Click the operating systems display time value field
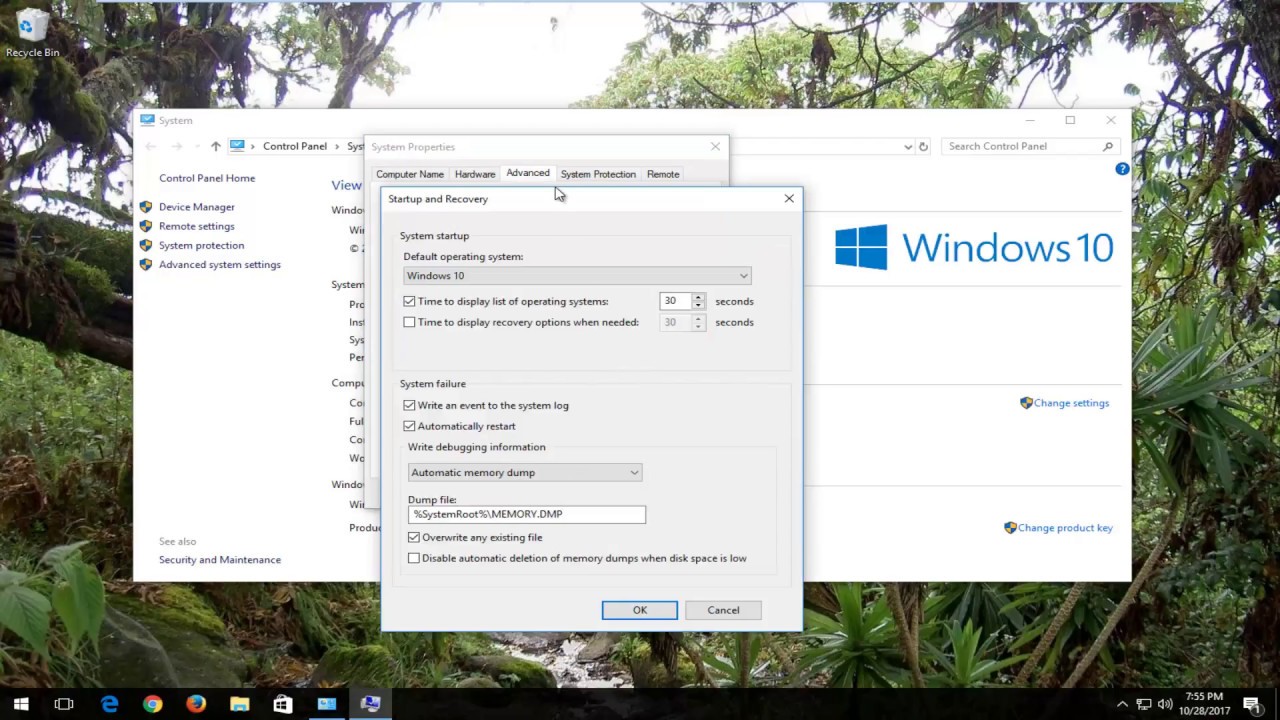 (675, 301)
